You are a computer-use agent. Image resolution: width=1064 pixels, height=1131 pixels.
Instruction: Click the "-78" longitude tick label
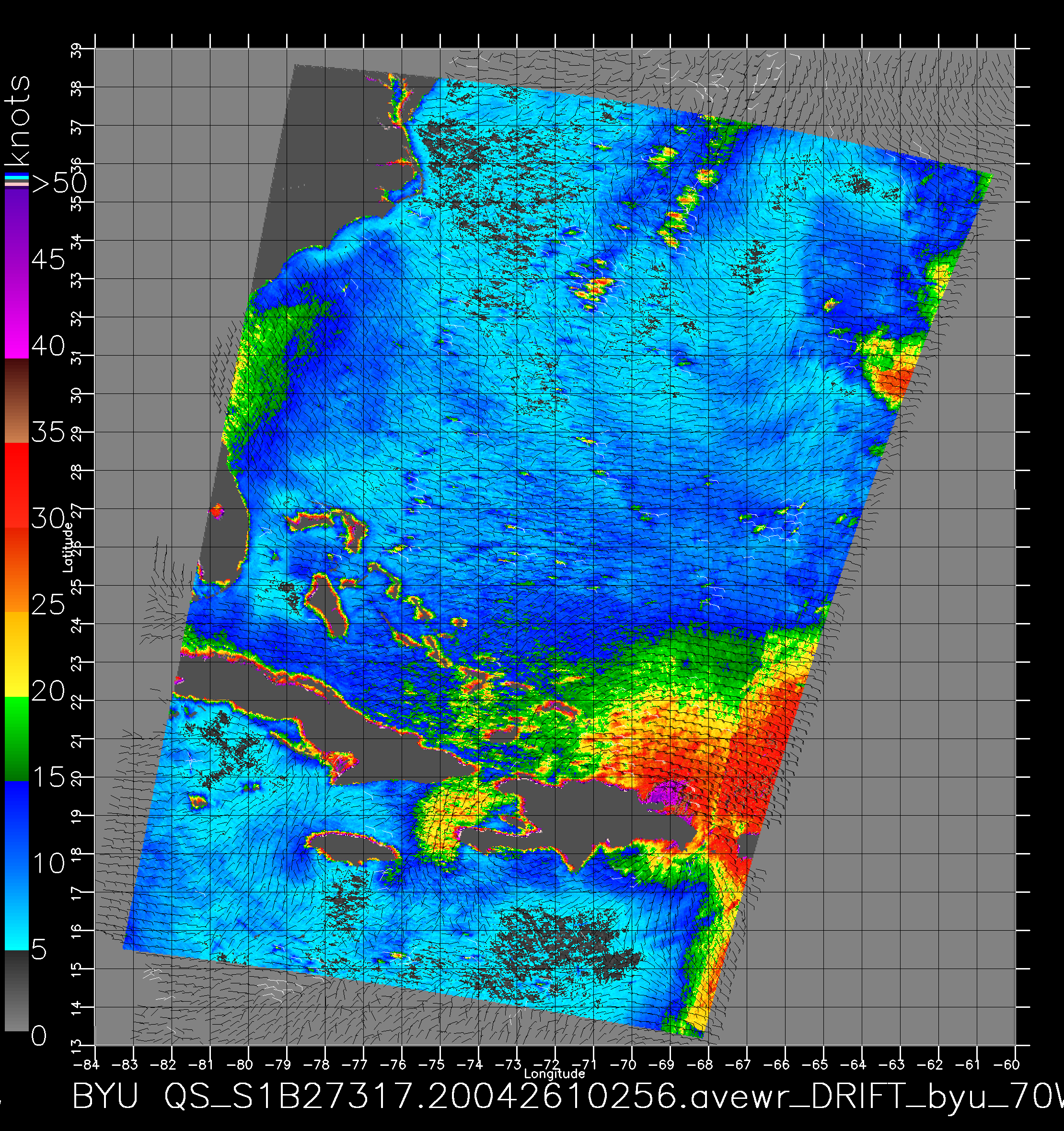pos(316,1064)
